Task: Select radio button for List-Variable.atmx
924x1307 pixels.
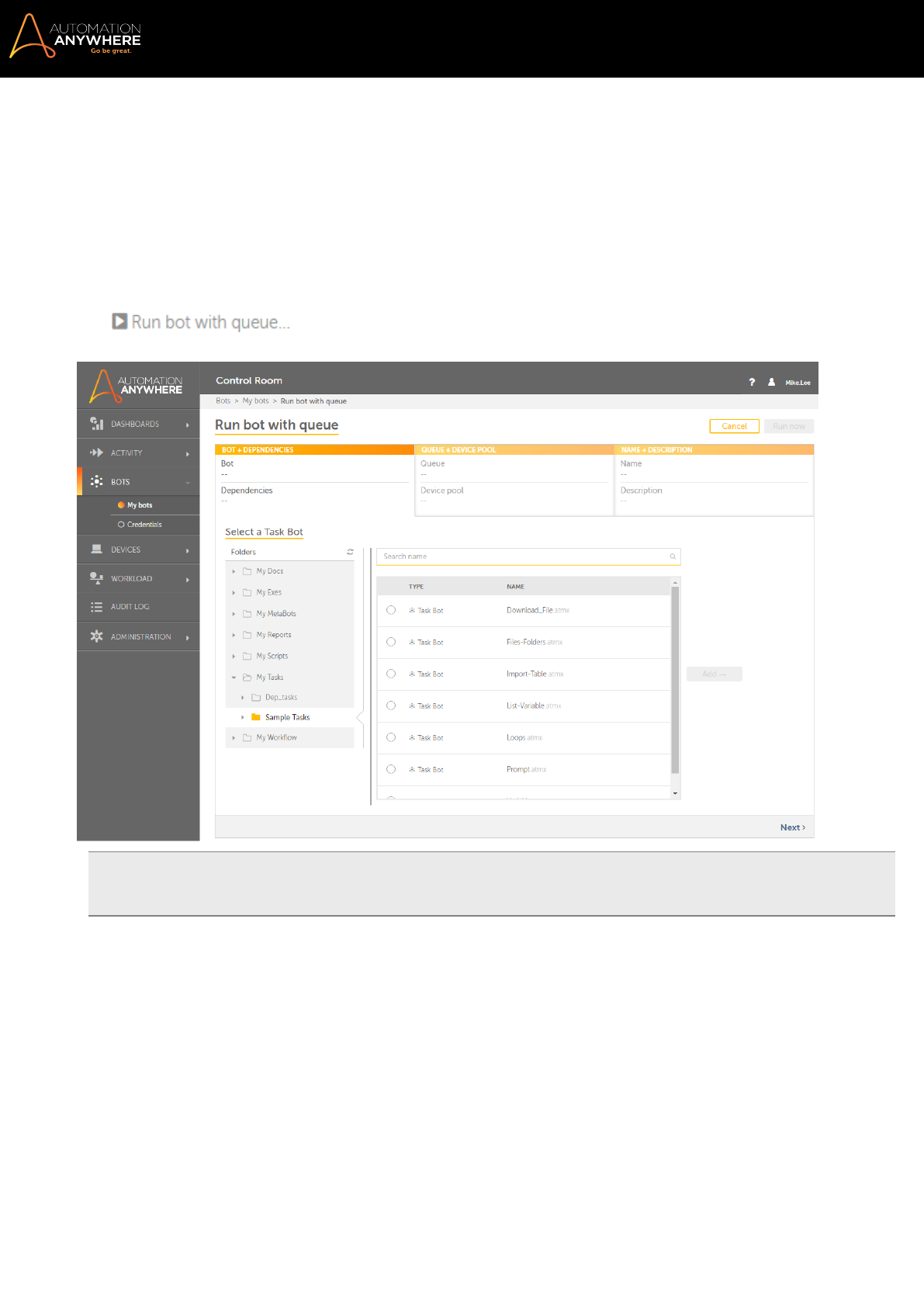Action: (x=391, y=706)
